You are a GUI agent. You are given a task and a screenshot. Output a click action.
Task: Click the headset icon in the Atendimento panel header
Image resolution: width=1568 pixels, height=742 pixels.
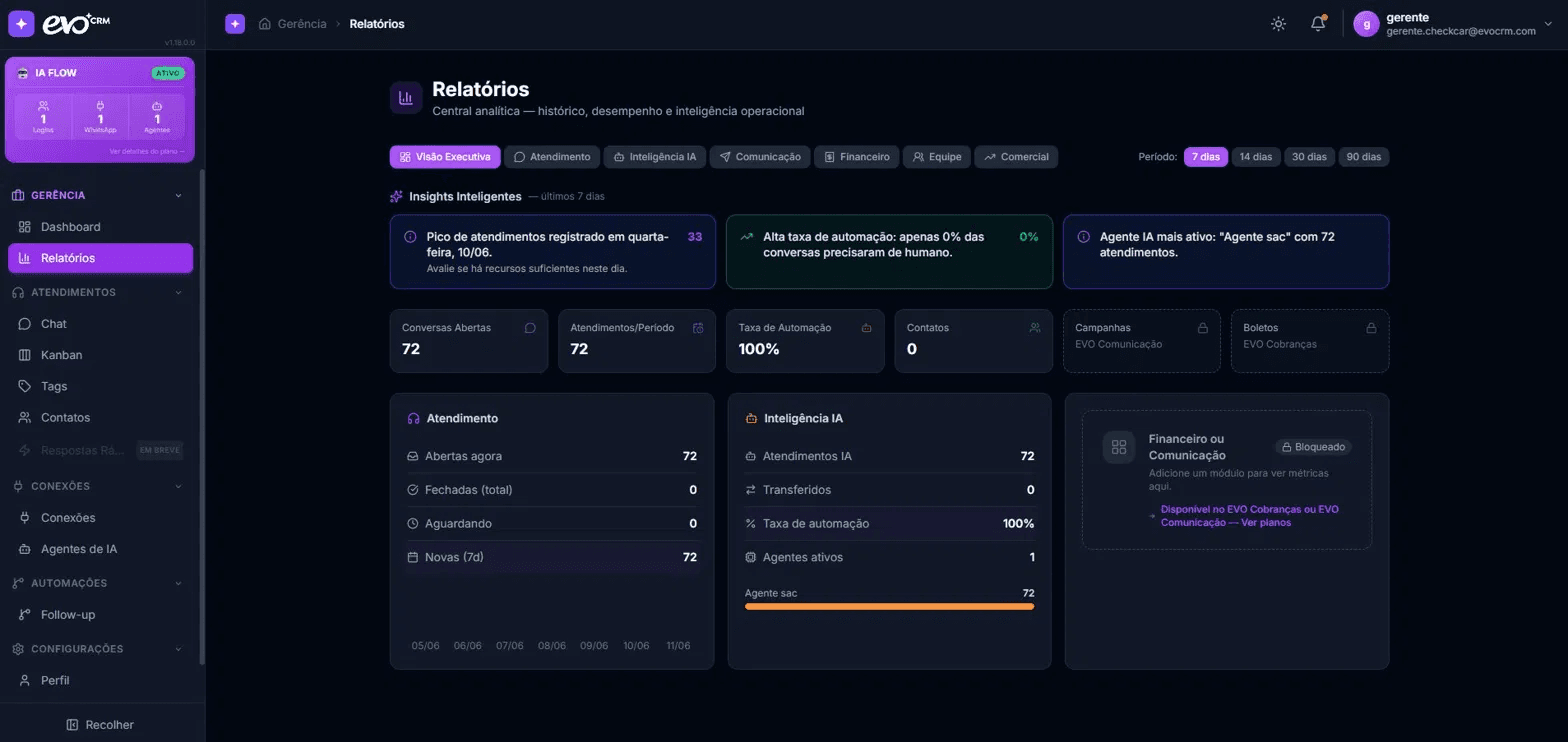(x=413, y=419)
